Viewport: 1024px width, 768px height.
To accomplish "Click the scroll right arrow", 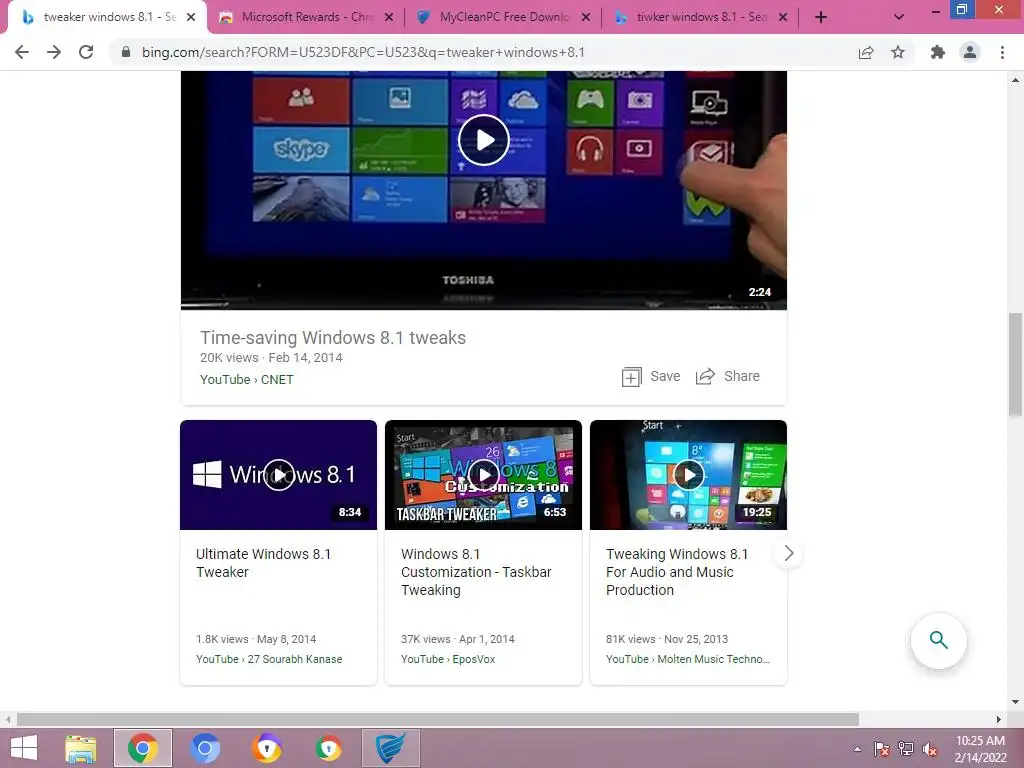I will click(x=999, y=720).
